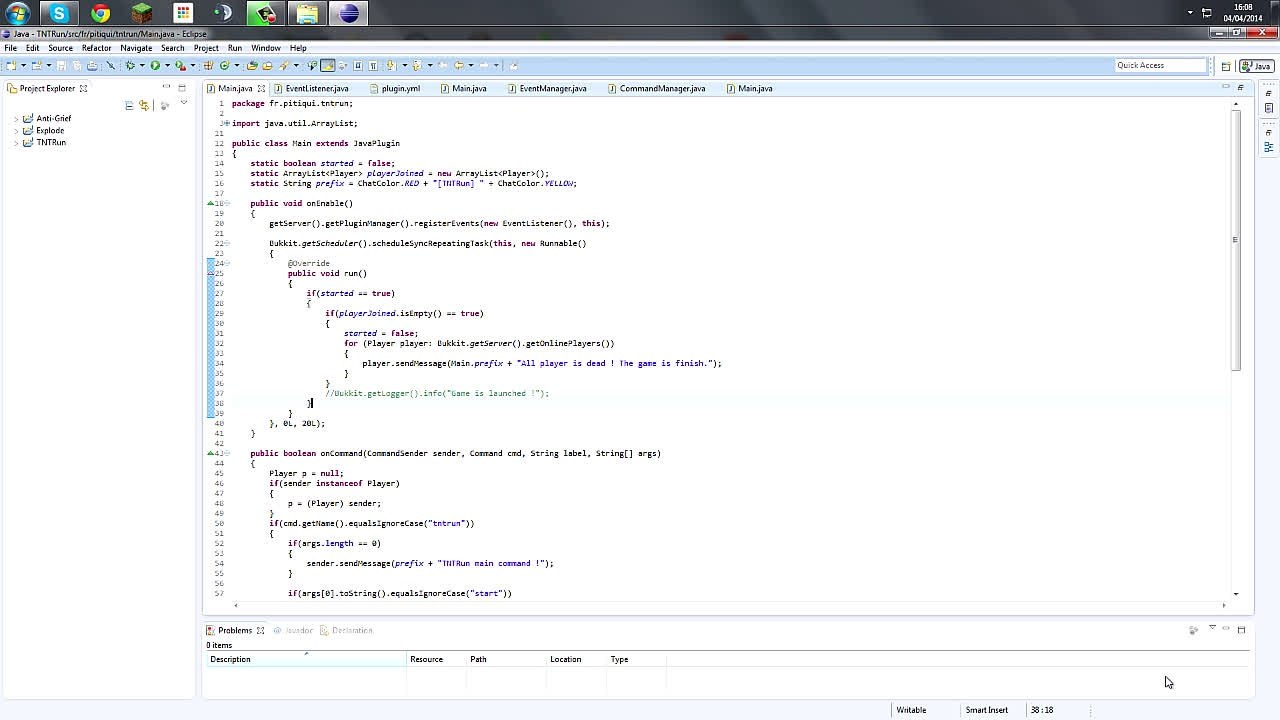
Task: Click the Open Type folder icon
Action: [x=252, y=65]
